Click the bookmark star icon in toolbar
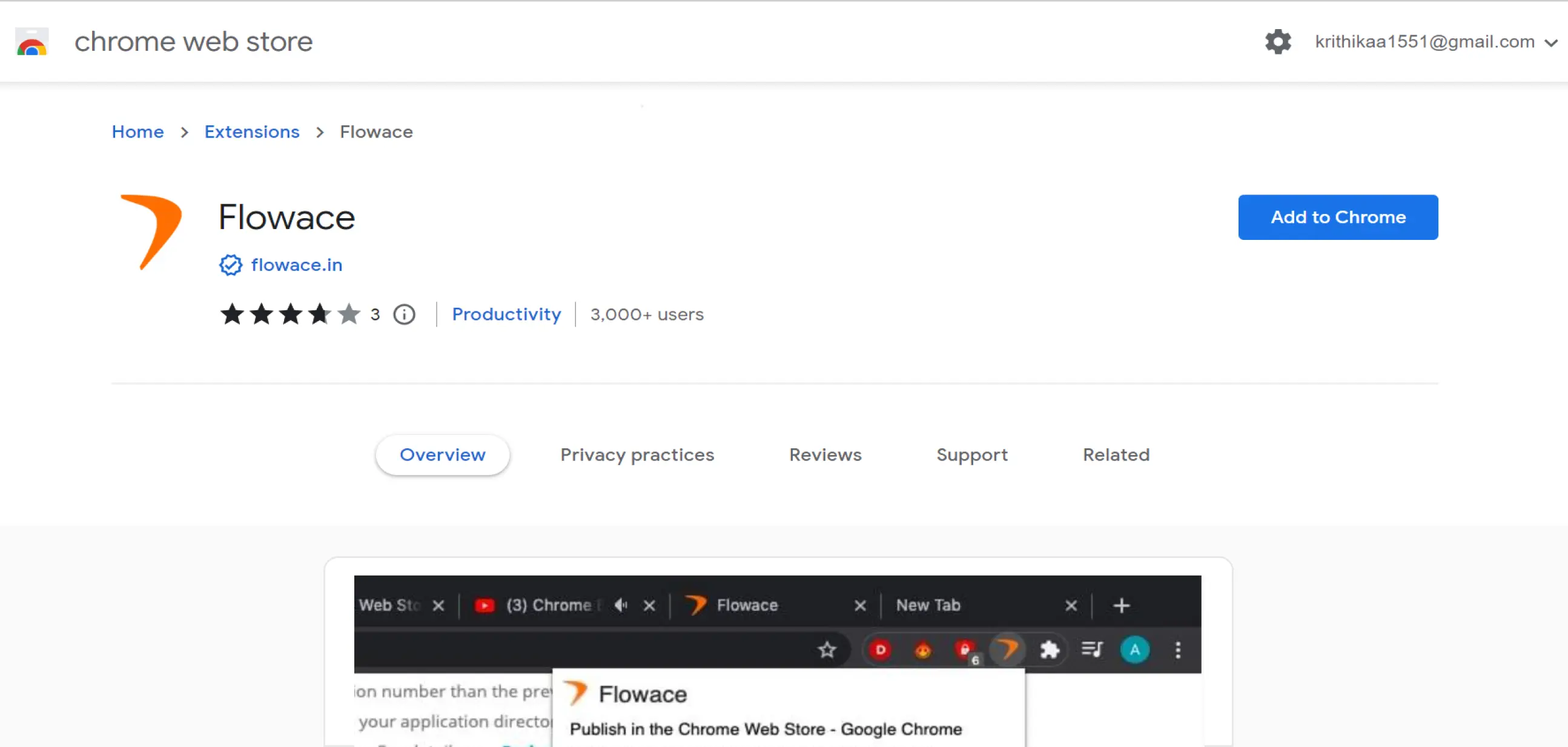1568x747 pixels. (x=826, y=651)
